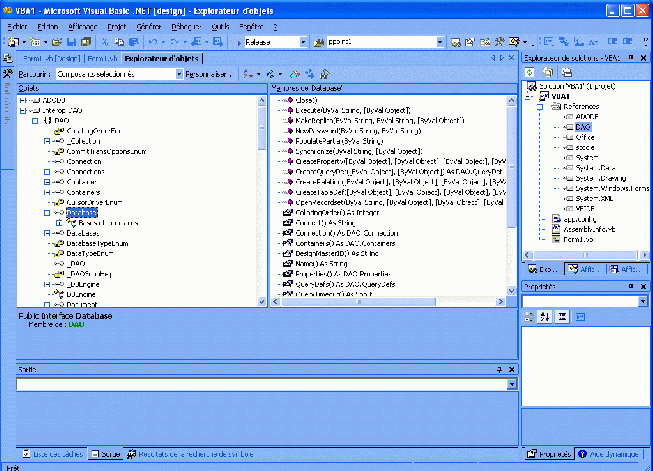The image size is (653, 471).
Task: Click the Find in Files binoculars icon
Action: pyautogui.click(x=319, y=42)
